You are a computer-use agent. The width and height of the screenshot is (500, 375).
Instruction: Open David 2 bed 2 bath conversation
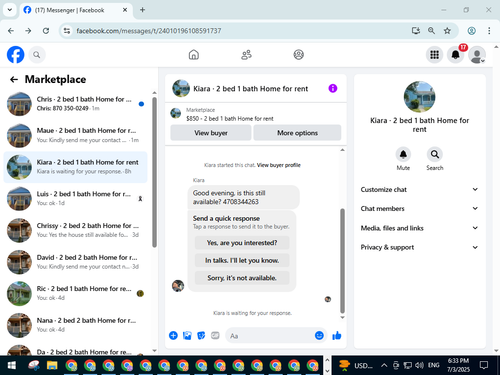pos(75,262)
